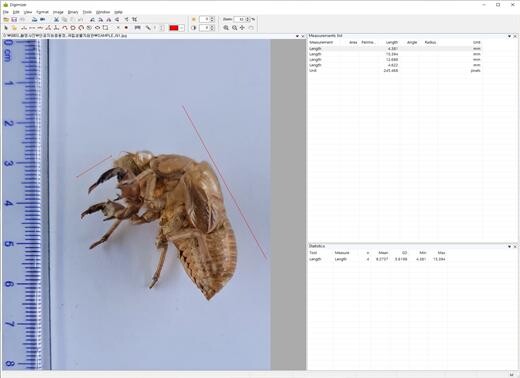Screen dimensions: 520x378
Task: Open the Measurements list panel dropdown arrow
Action: [x=509, y=36]
